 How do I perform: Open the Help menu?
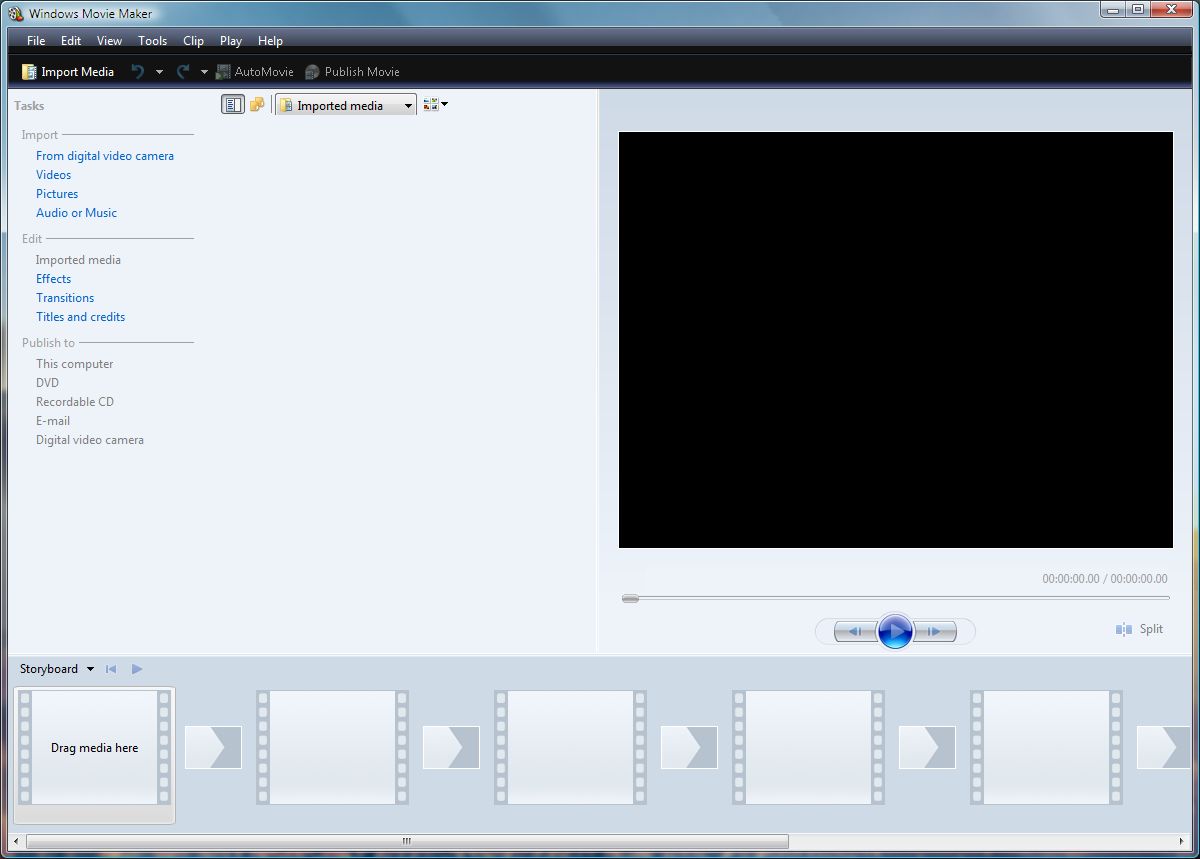(x=270, y=41)
